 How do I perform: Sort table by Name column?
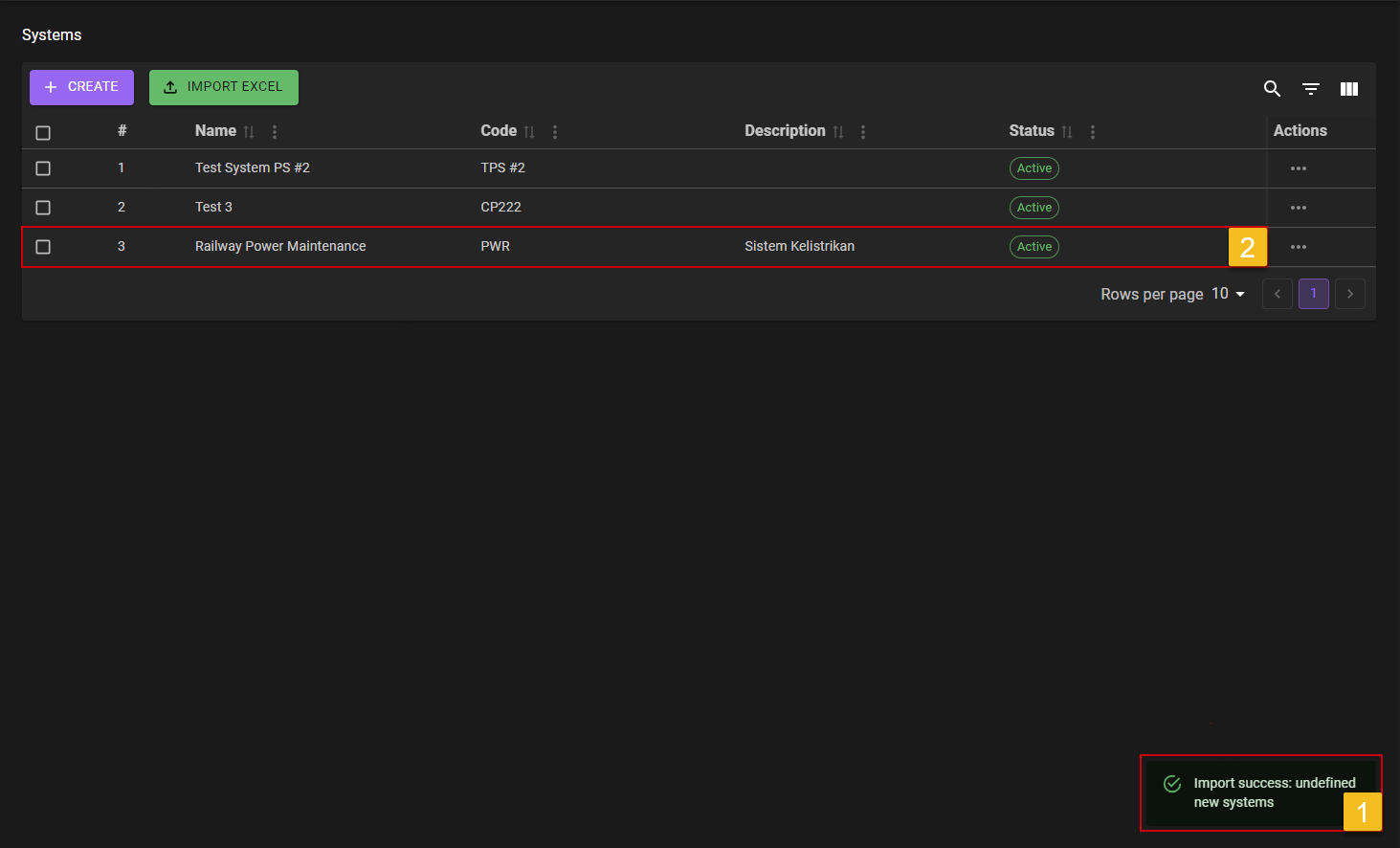249,132
